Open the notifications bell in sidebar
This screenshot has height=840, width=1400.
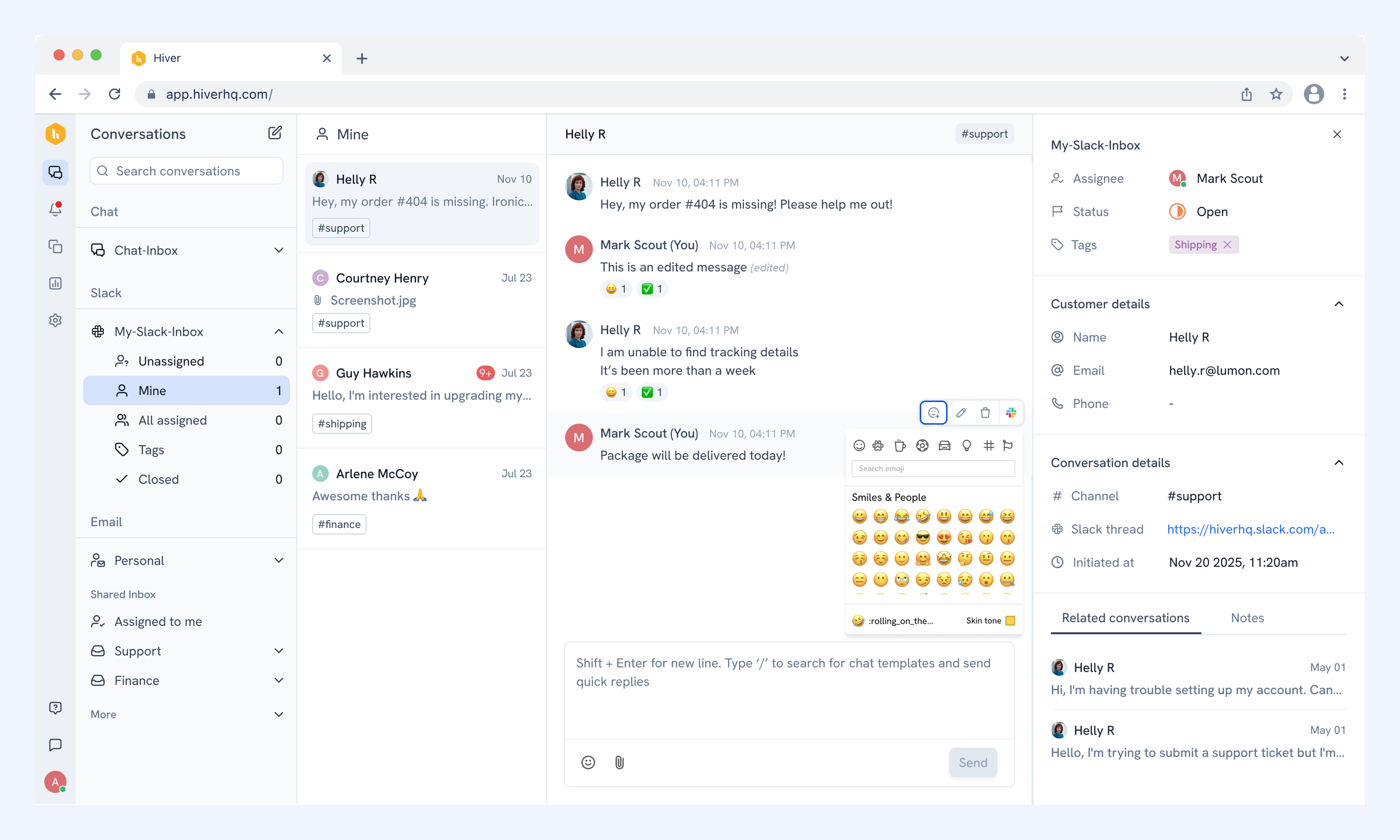(55, 209)
